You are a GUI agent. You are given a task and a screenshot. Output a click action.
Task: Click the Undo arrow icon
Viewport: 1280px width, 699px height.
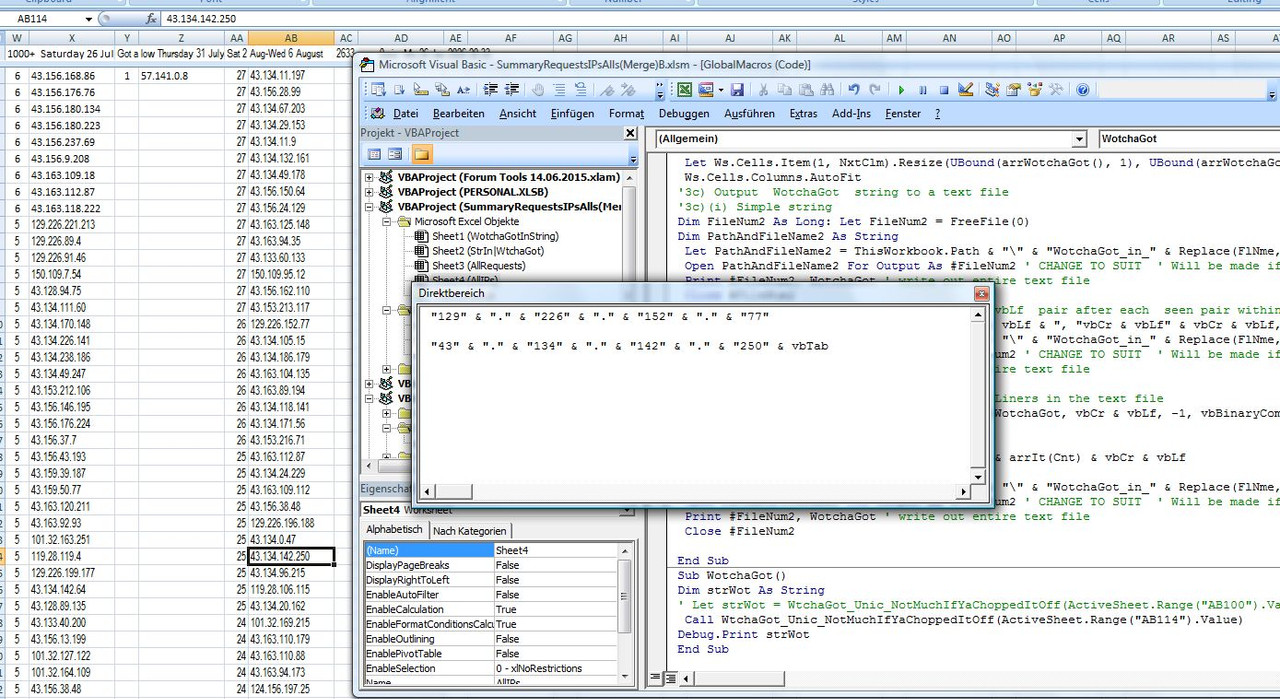(853, 90)
